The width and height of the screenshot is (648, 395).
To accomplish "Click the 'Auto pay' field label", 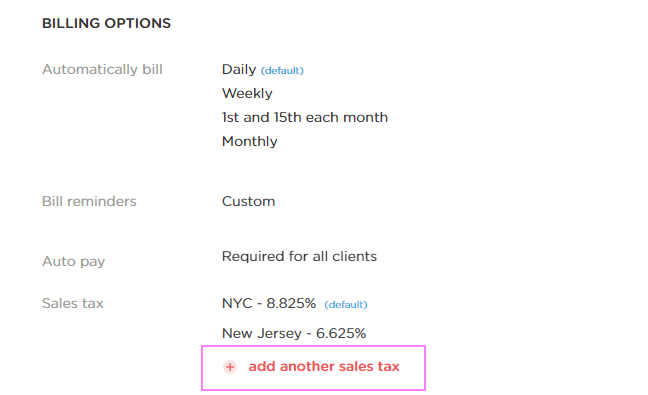I will (x=74, y=262).
